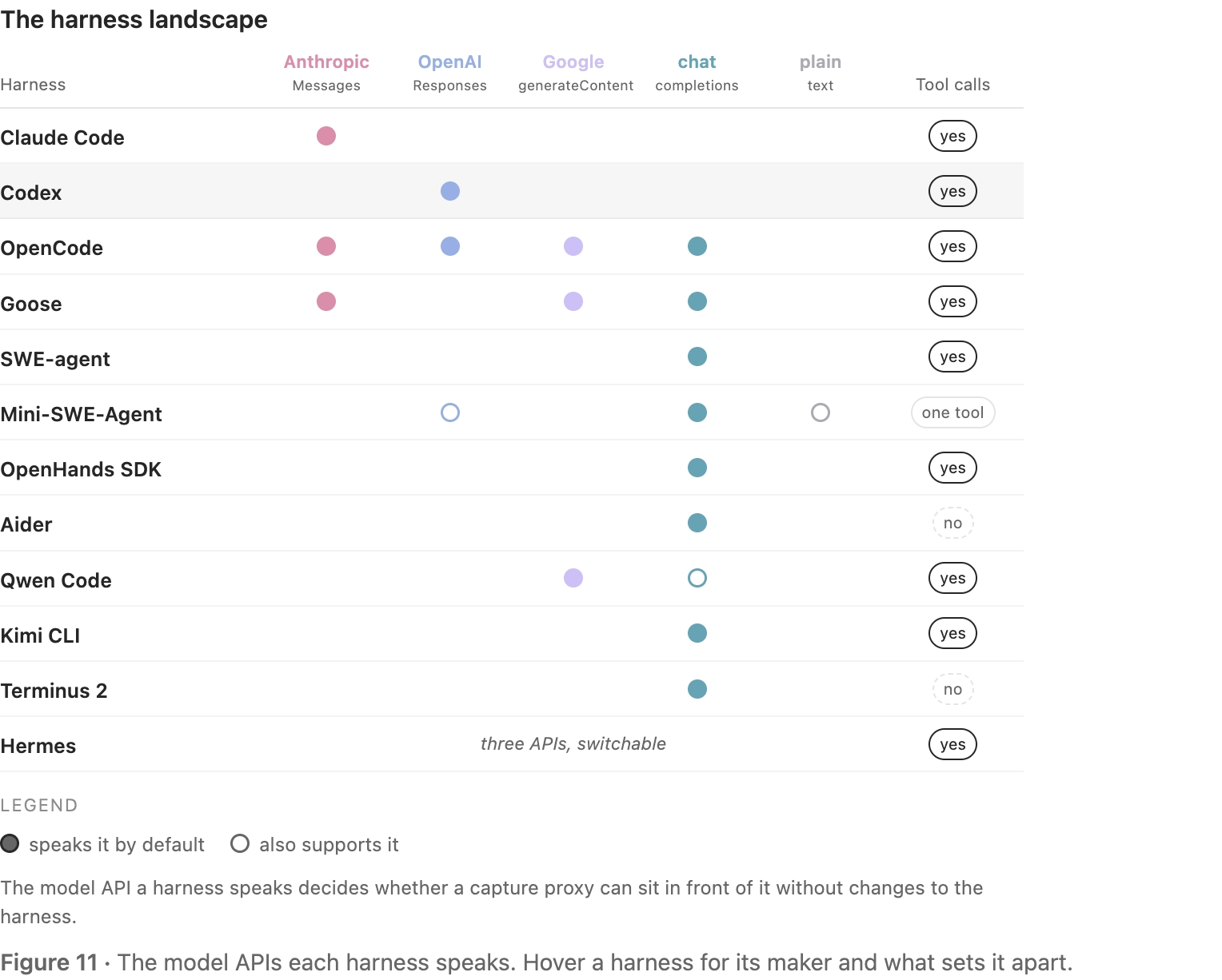
Task: Select SWE-agent's chat completions dot
Action: point(697,357)
